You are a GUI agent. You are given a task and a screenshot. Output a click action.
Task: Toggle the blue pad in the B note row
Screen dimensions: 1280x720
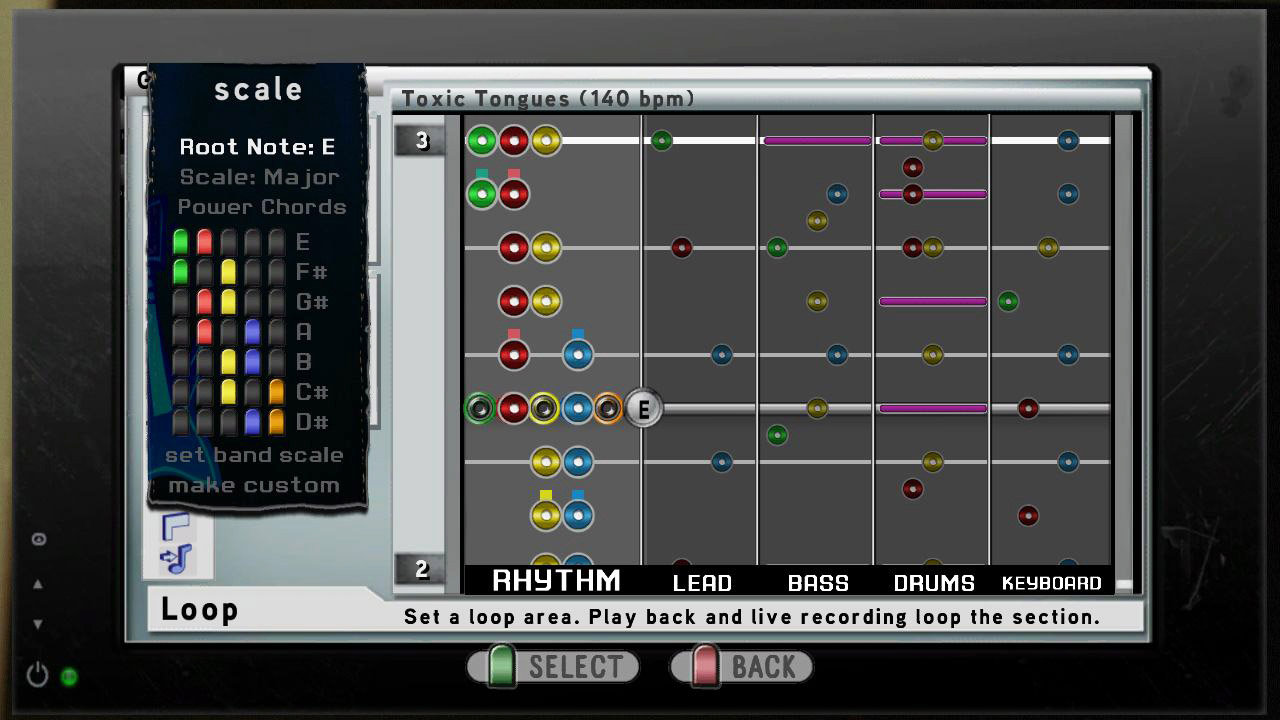251,360
